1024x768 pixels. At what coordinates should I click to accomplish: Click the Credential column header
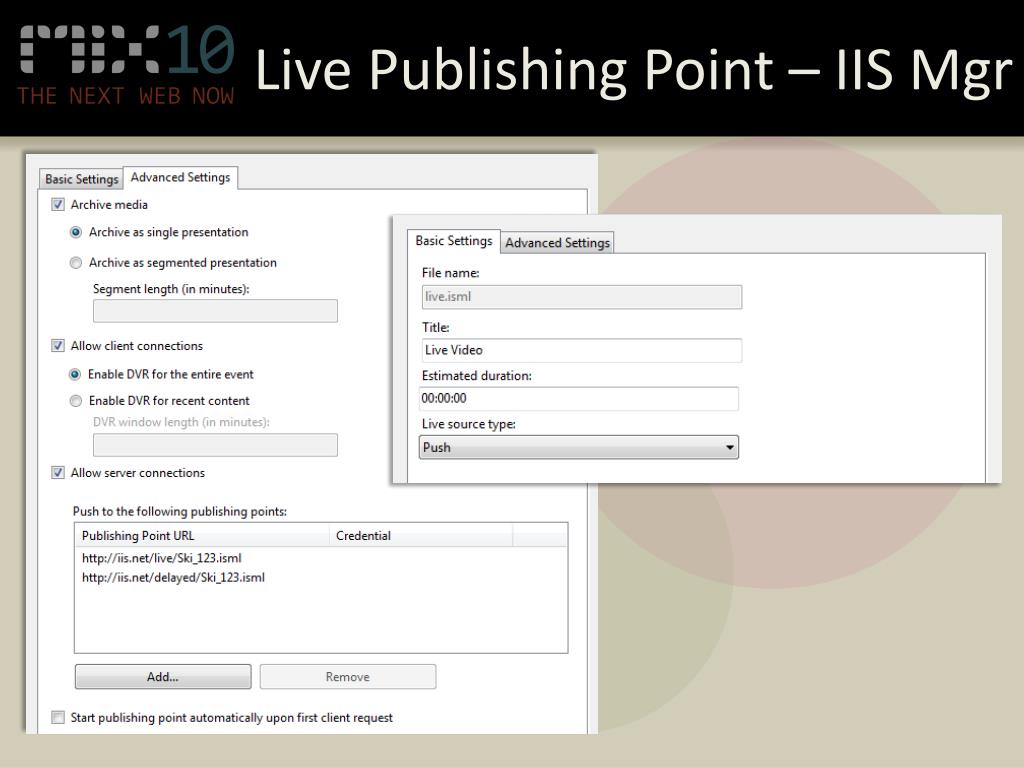(x=421, y=536)
